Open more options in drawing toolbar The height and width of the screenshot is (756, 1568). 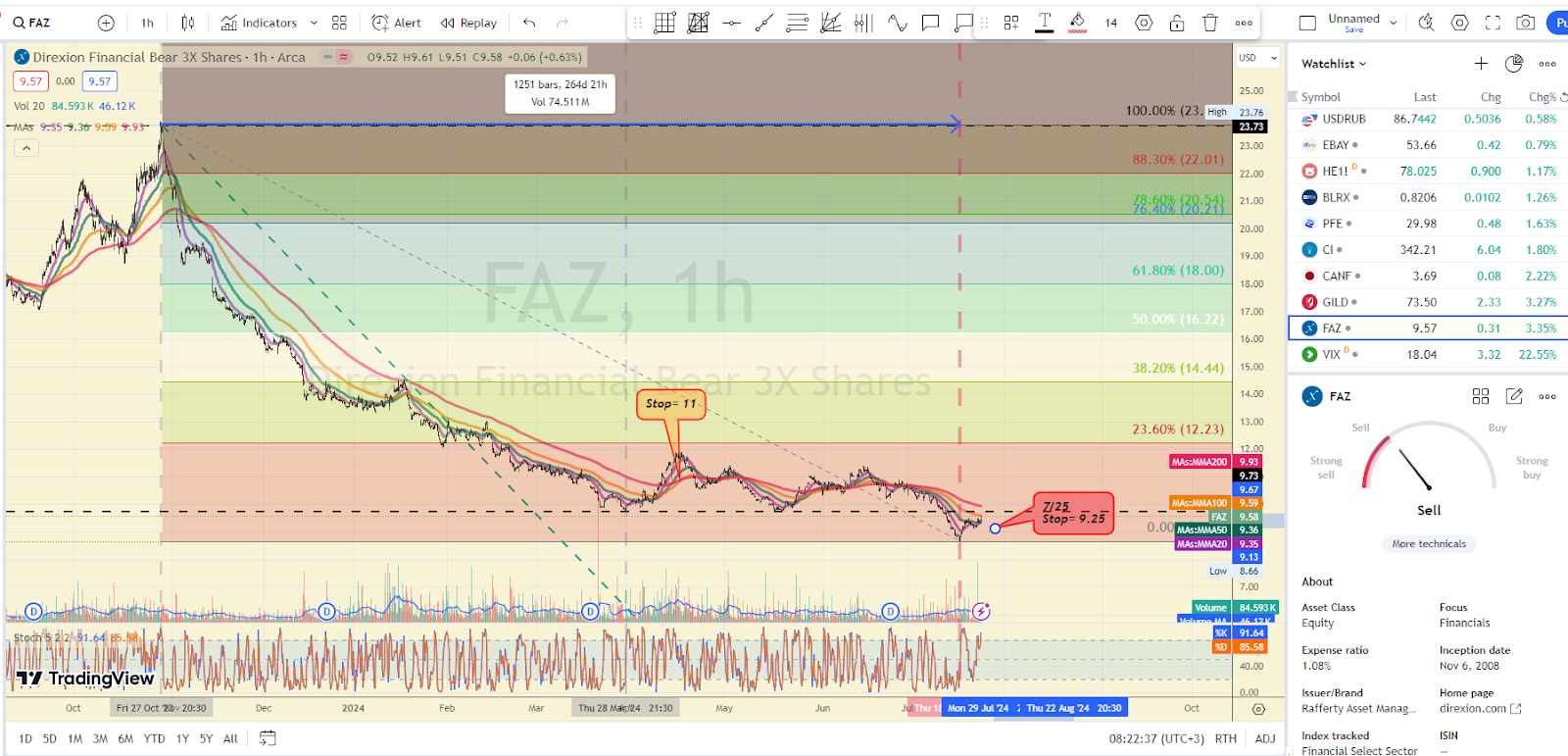tap(1244, 23)
